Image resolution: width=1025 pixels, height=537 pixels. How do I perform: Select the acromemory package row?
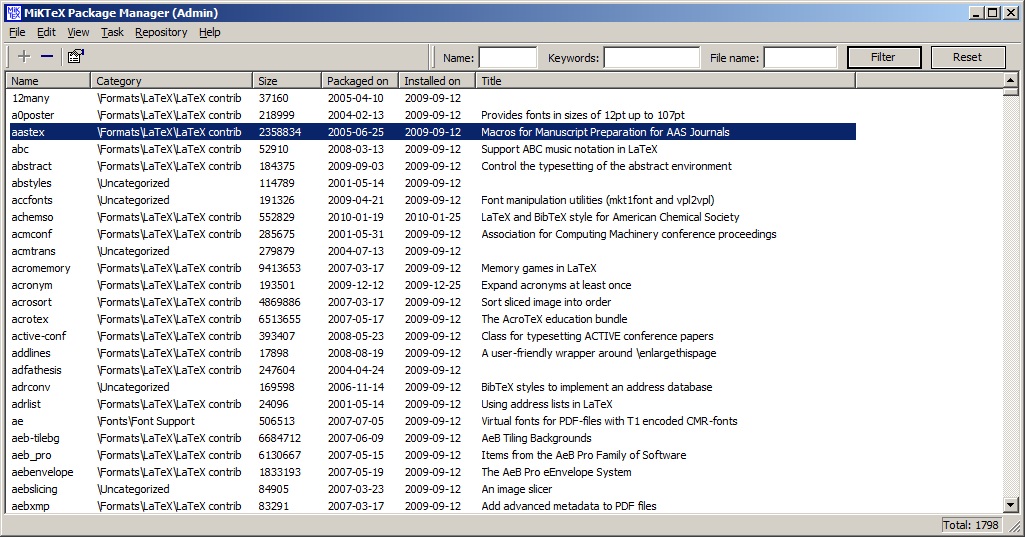click(x=433, y=268)
